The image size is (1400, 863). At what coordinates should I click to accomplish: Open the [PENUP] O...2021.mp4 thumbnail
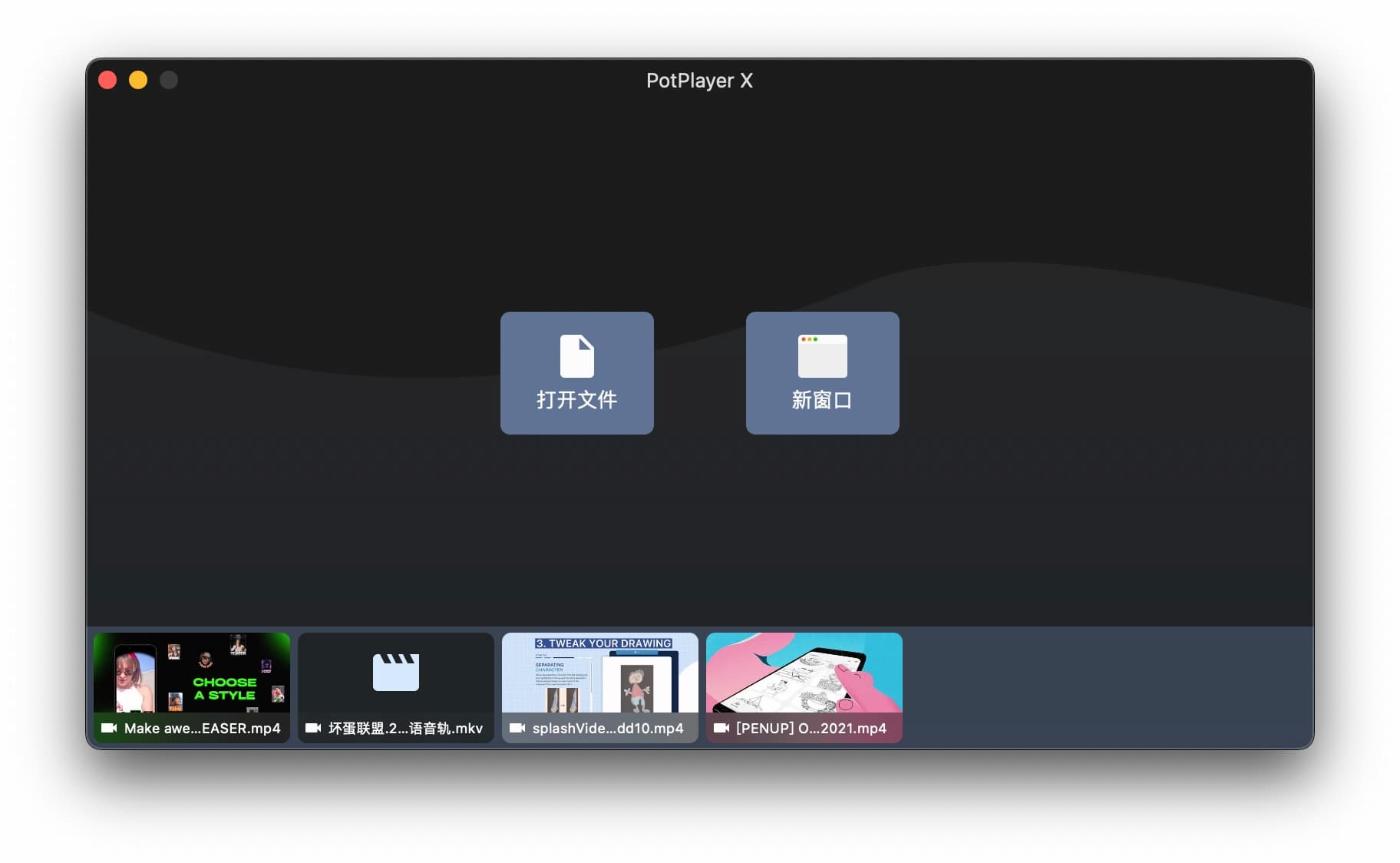point(804,687)
